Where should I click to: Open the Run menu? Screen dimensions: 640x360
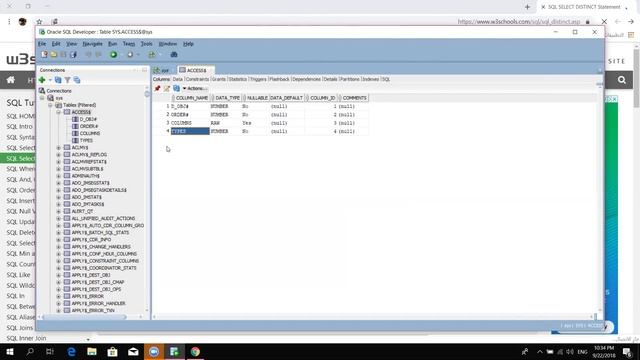(x=113, y=44)
